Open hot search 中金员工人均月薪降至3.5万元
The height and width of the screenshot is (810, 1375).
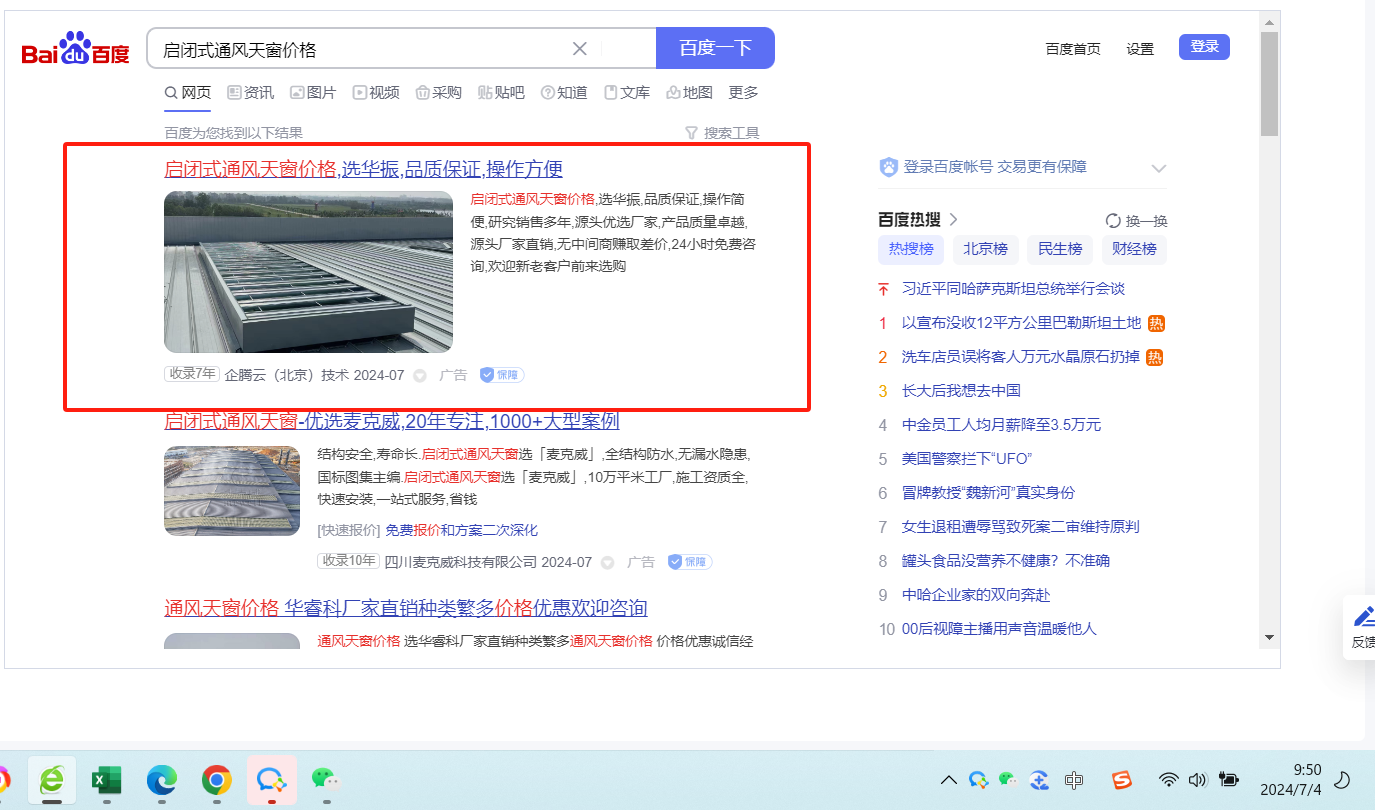pos(1001,425)
